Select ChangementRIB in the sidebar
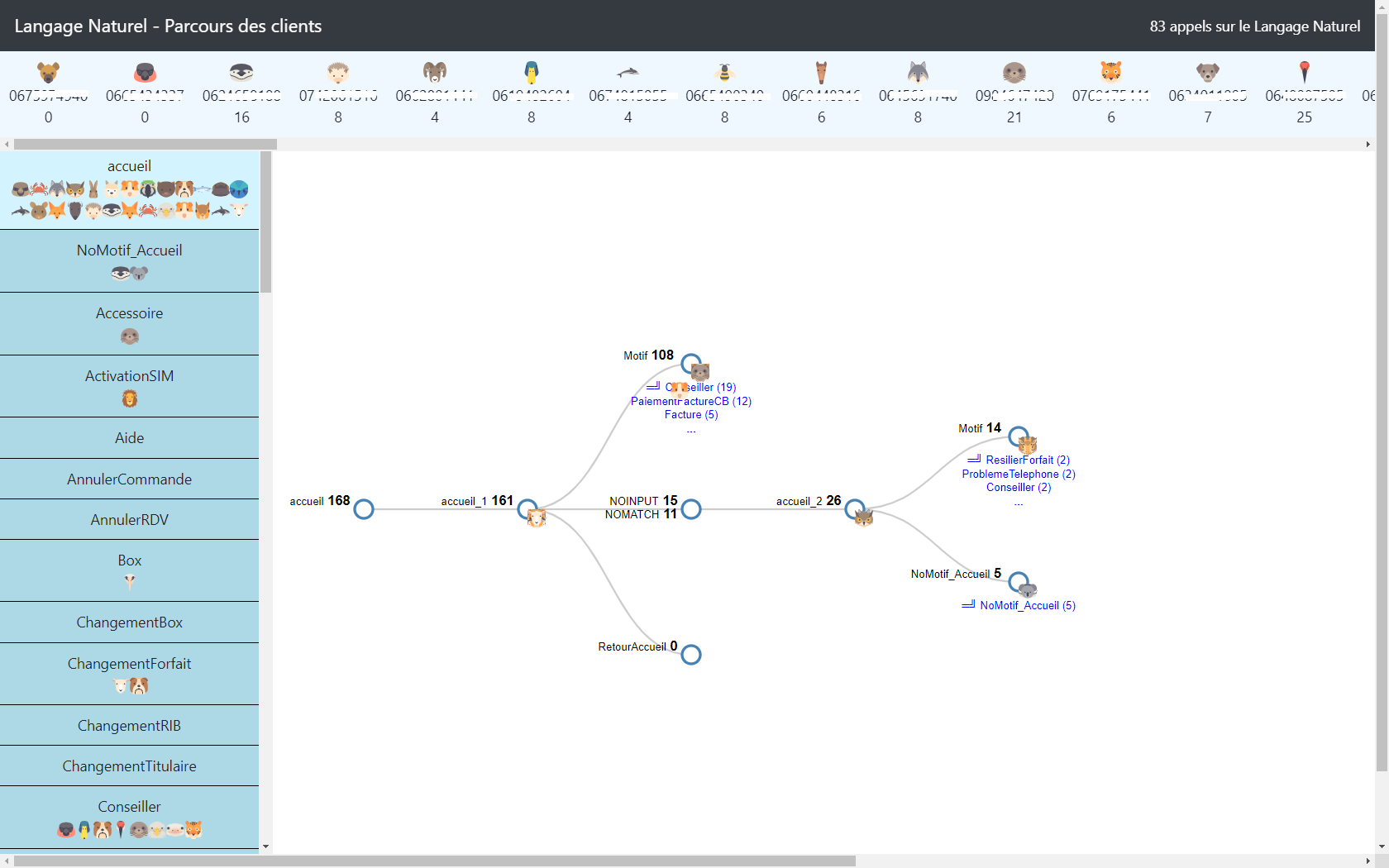This screenshot has height=868, width=1389. (130, 726)
